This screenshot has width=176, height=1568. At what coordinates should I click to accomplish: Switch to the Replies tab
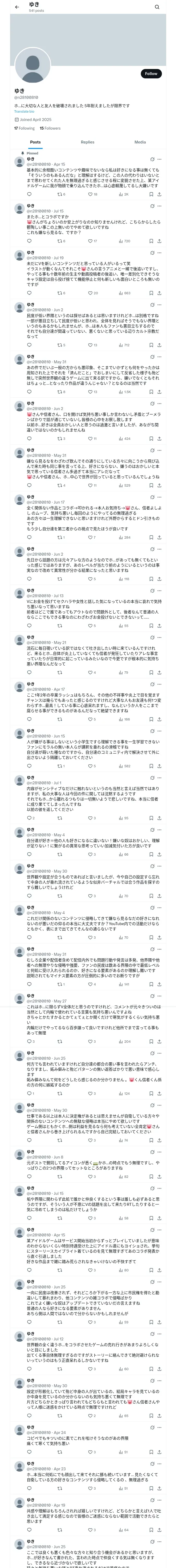[87, 142]
